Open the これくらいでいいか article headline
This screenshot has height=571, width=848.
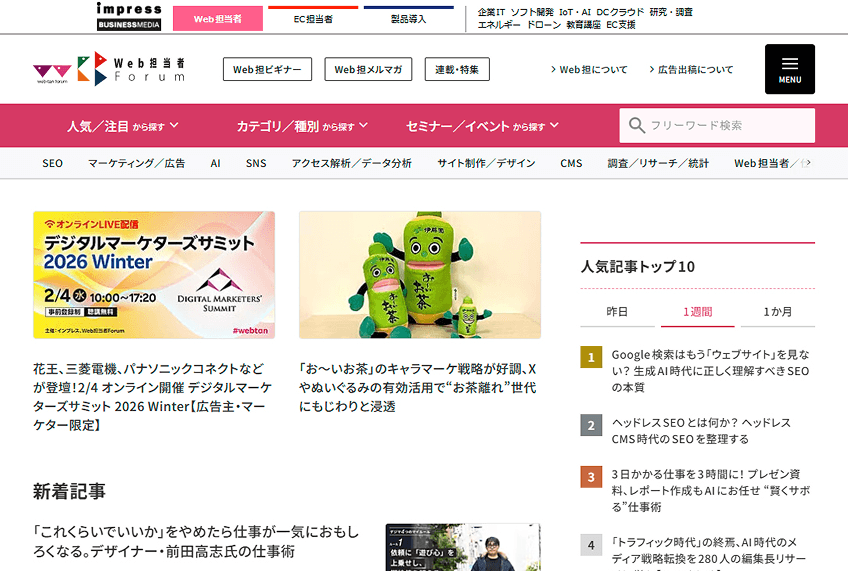(x=196, y=541)
